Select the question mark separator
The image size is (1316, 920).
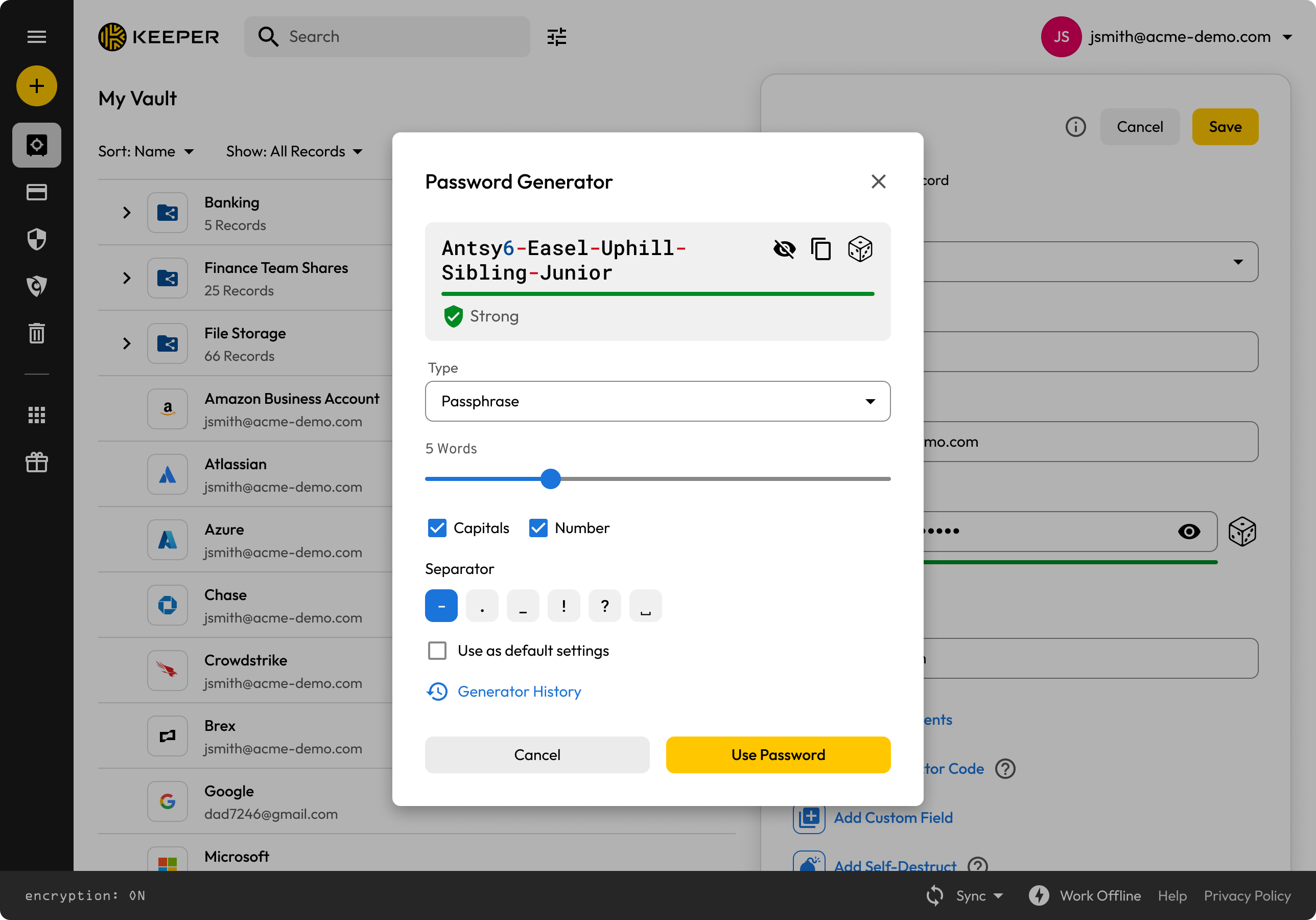pyautogui.click(x=605, y=606)
